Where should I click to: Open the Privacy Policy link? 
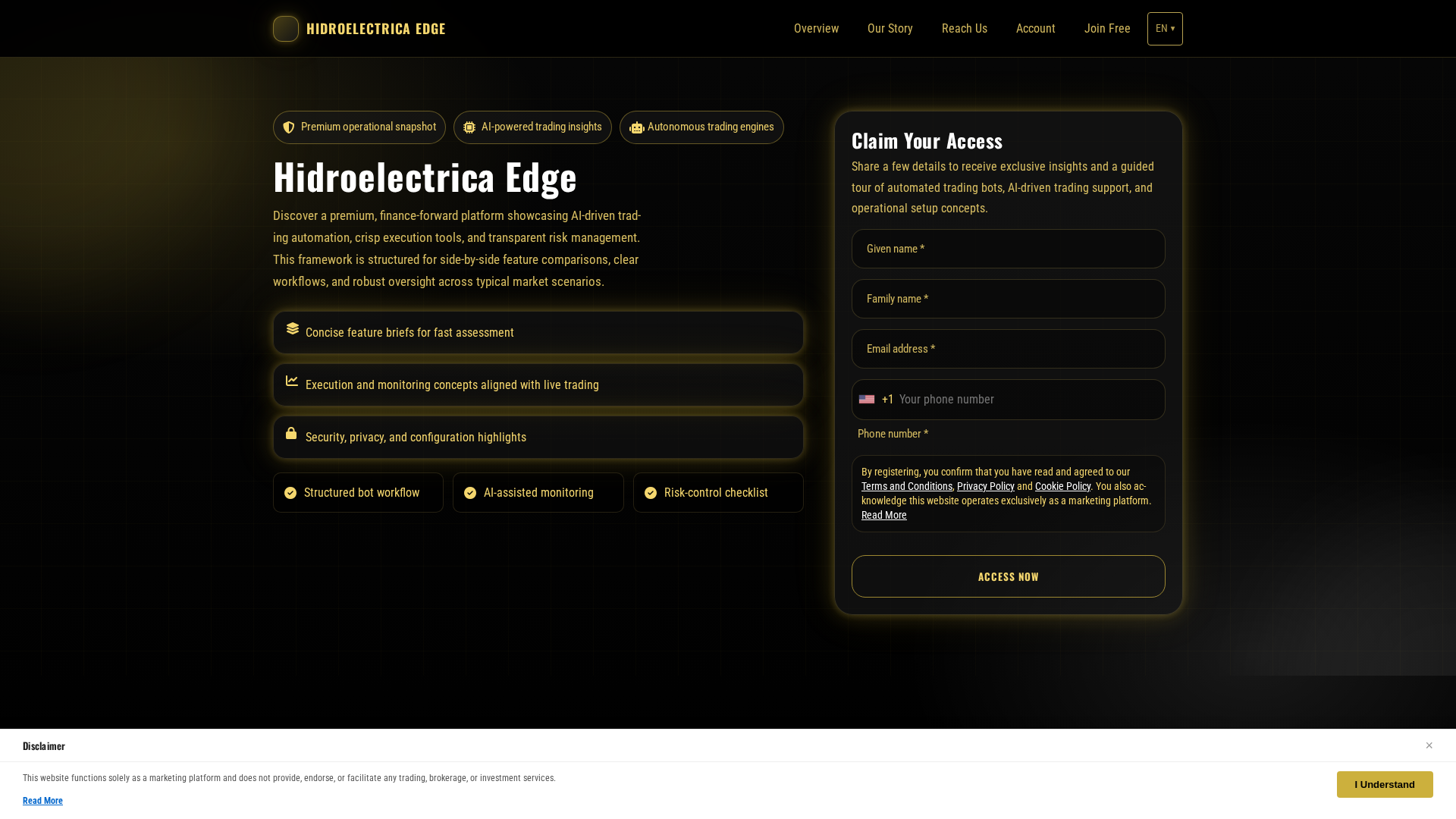tap(986, 486)
